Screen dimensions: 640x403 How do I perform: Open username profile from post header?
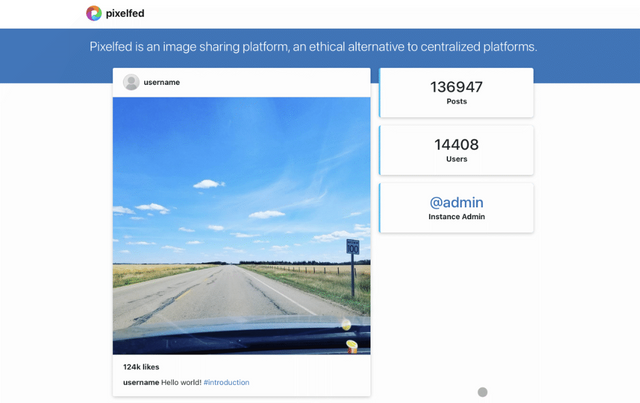point(162,82)
